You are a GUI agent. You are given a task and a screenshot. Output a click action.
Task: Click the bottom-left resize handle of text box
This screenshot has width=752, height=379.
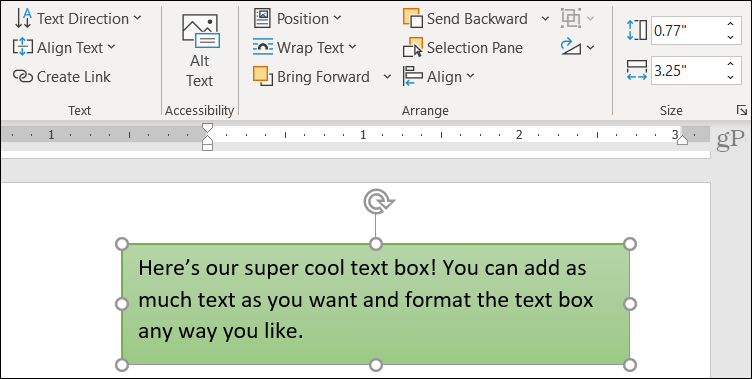(x=122, y=365)
